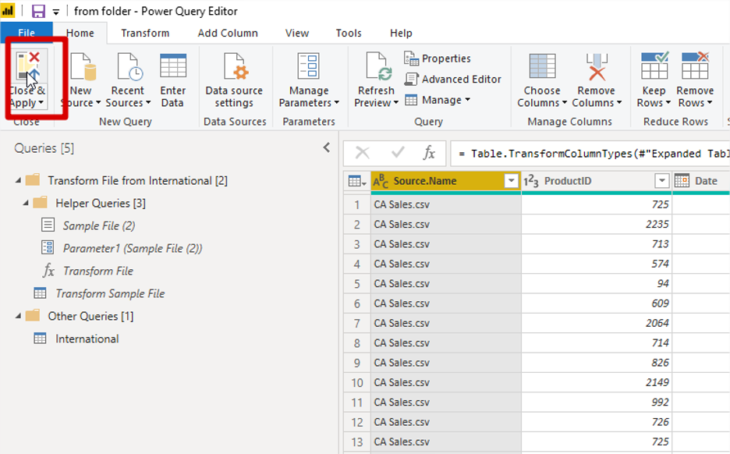Click the Refresh Preview icon
This screenshot has width=730, height=454.
click(377, 66)
